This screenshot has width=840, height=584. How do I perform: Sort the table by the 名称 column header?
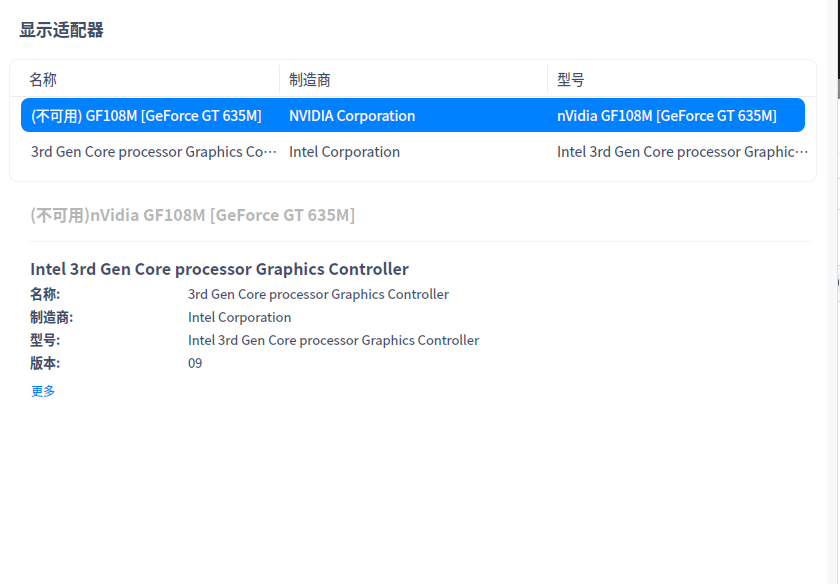click(x=44, y=80)
